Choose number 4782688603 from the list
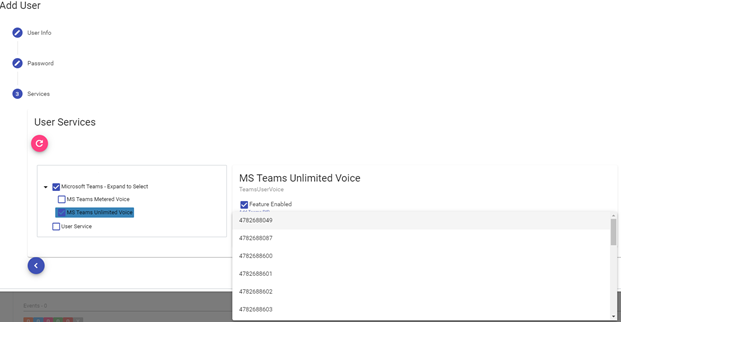This screenshot has height=361, width=730. pyautogui.click(x=421, y=309)
